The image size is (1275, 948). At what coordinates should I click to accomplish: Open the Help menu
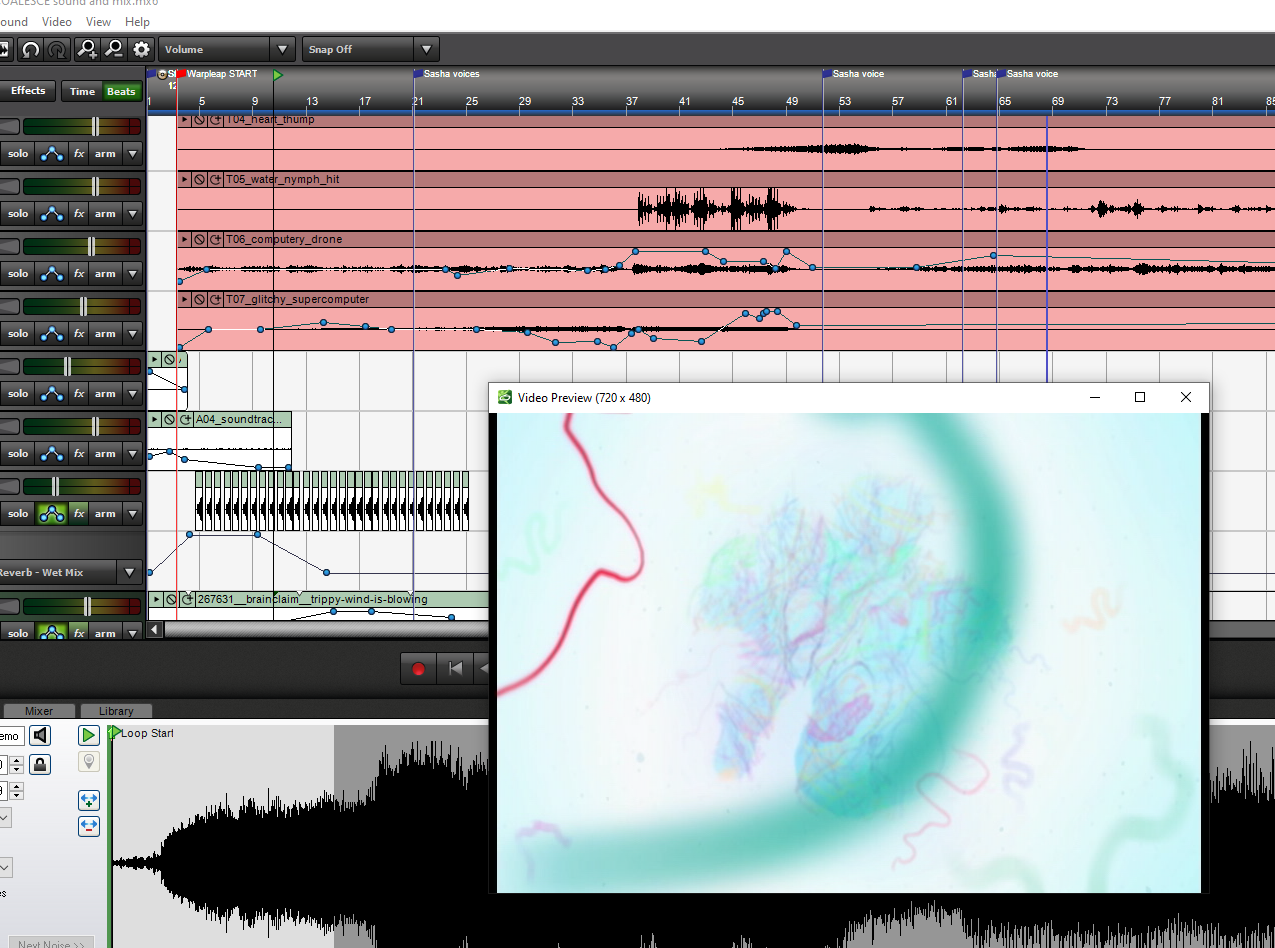(137, 22)
